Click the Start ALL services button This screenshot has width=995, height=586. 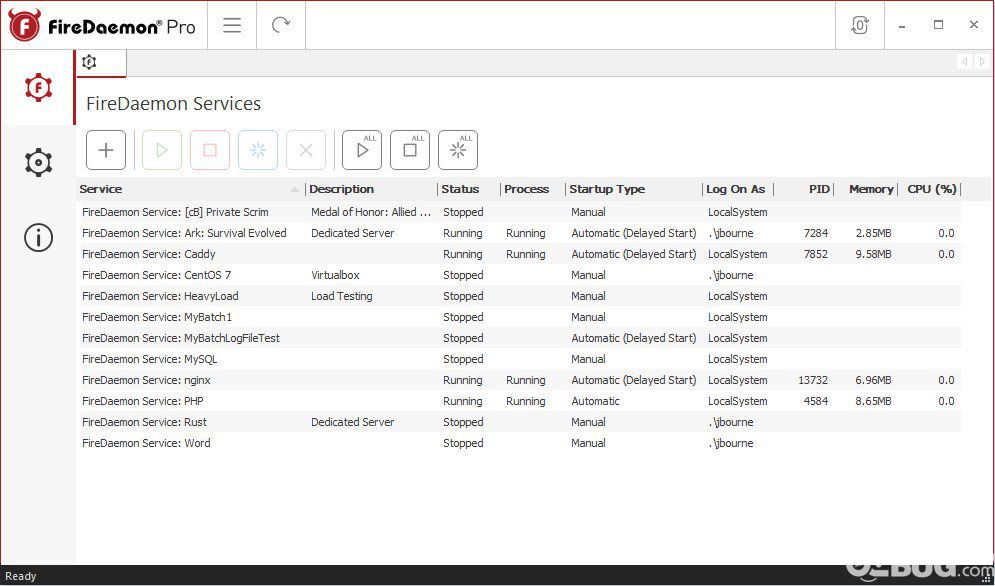[x=362, y=150]
